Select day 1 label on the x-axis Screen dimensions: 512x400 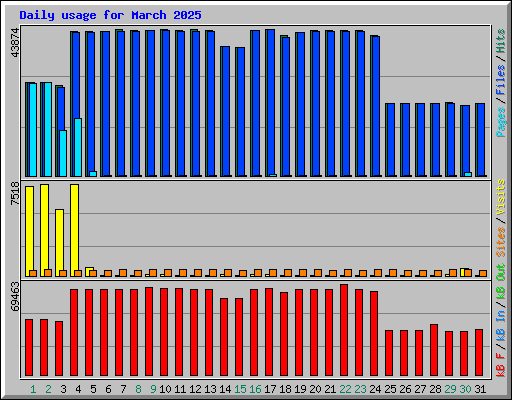click(33, 389)
